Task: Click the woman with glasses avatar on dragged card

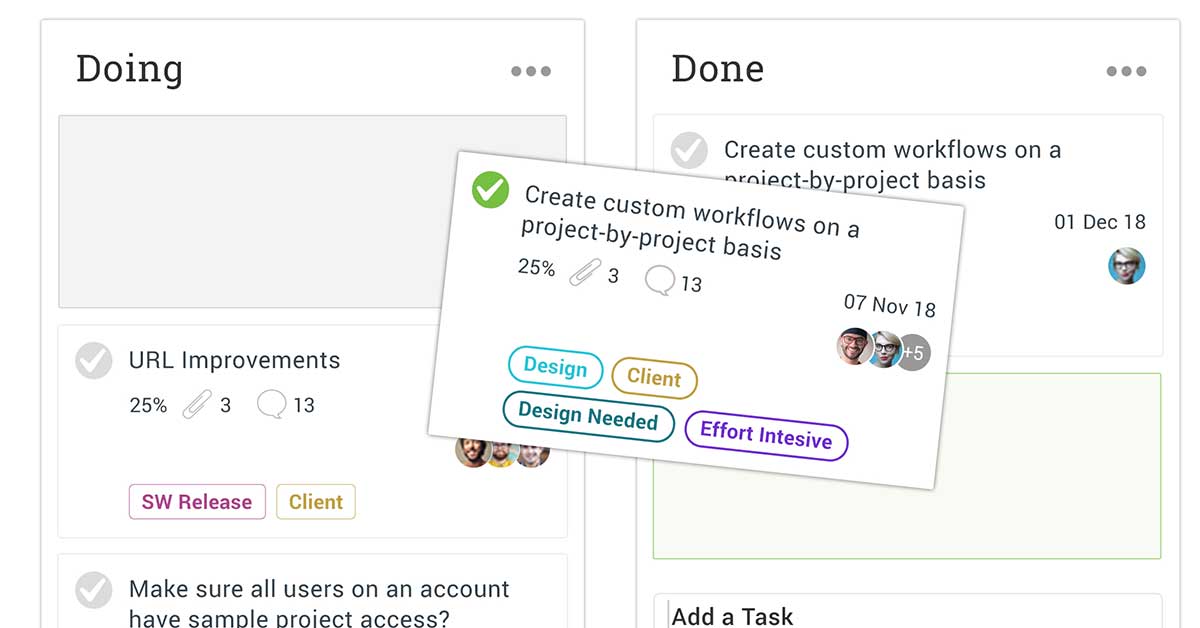Action: 884,349
